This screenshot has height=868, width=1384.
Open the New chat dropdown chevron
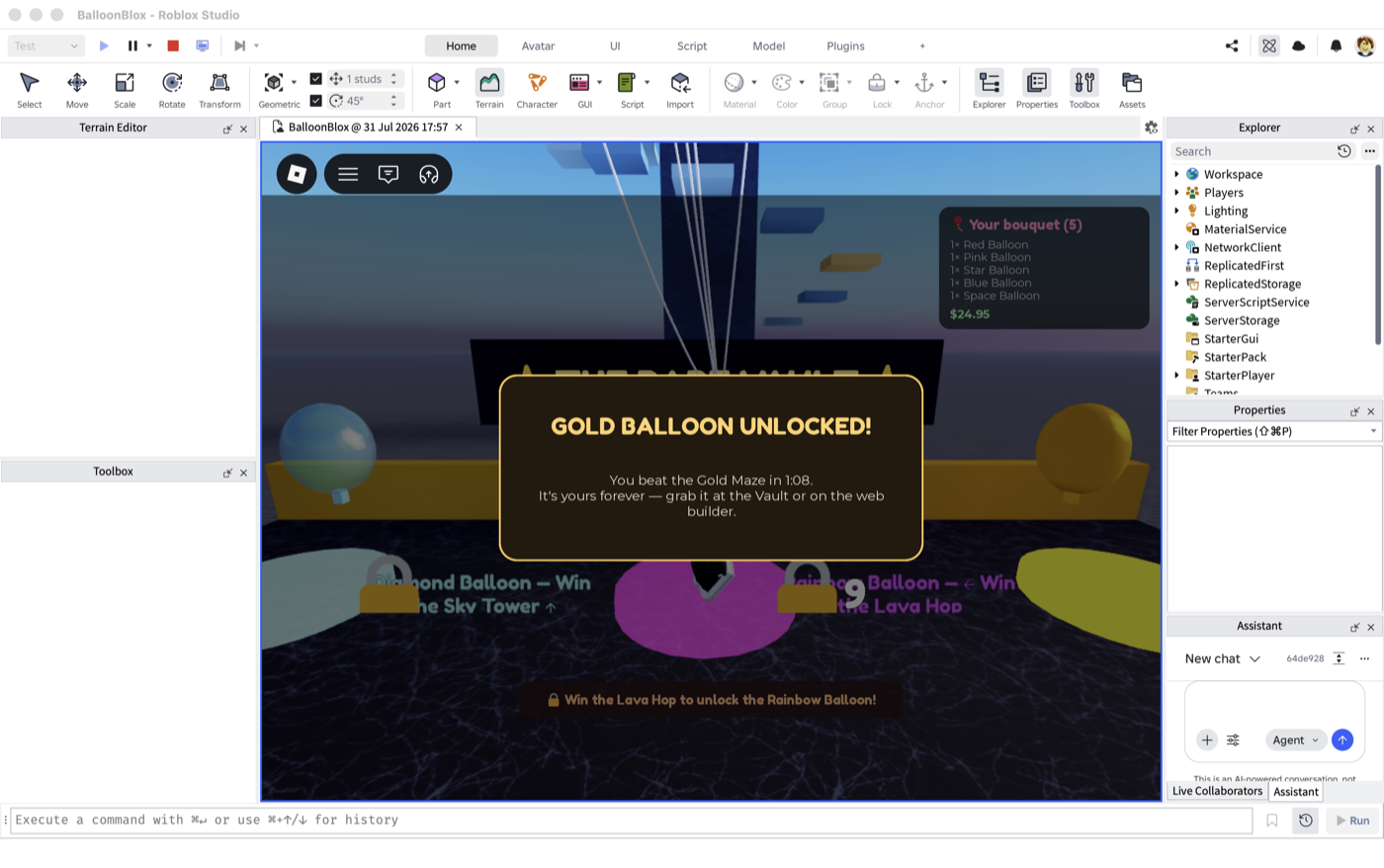pos(1254,658)
